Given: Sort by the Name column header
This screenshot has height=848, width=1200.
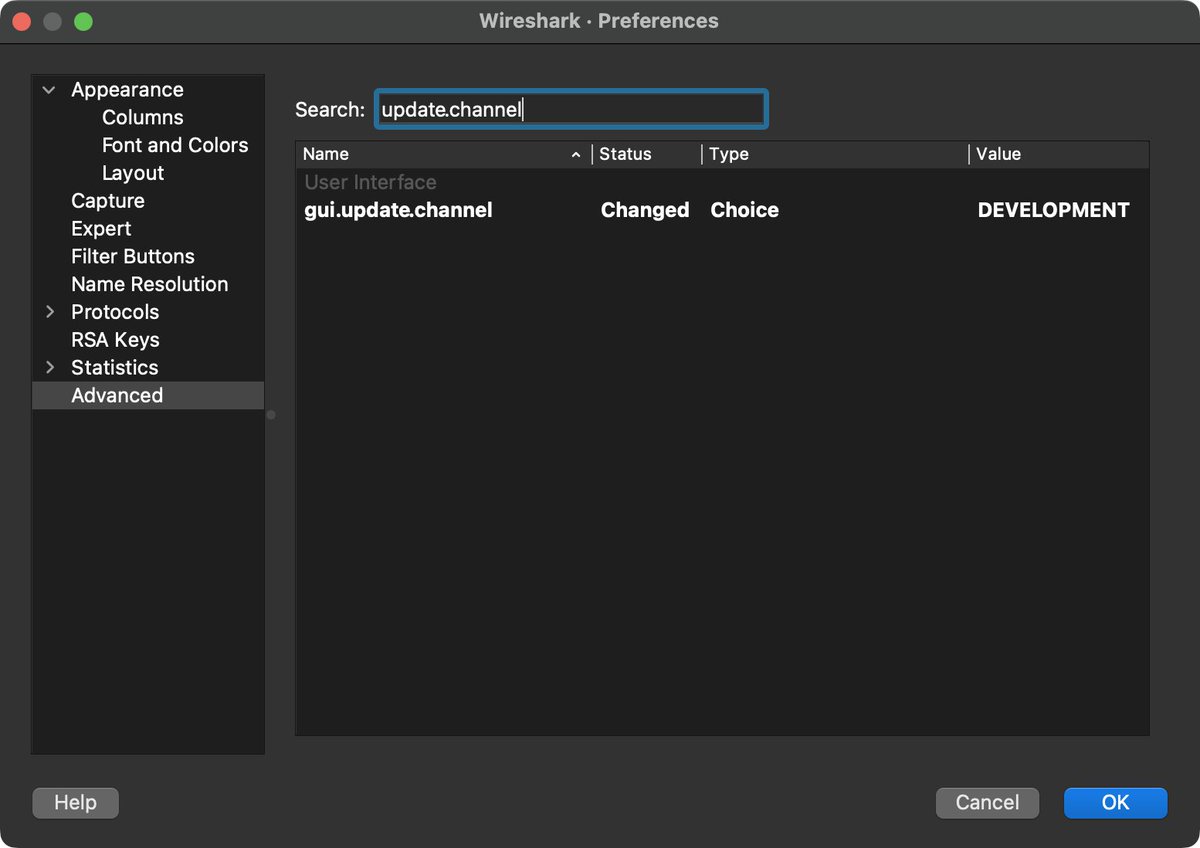Looking at the screenshot, I should (x=443, y=154).
